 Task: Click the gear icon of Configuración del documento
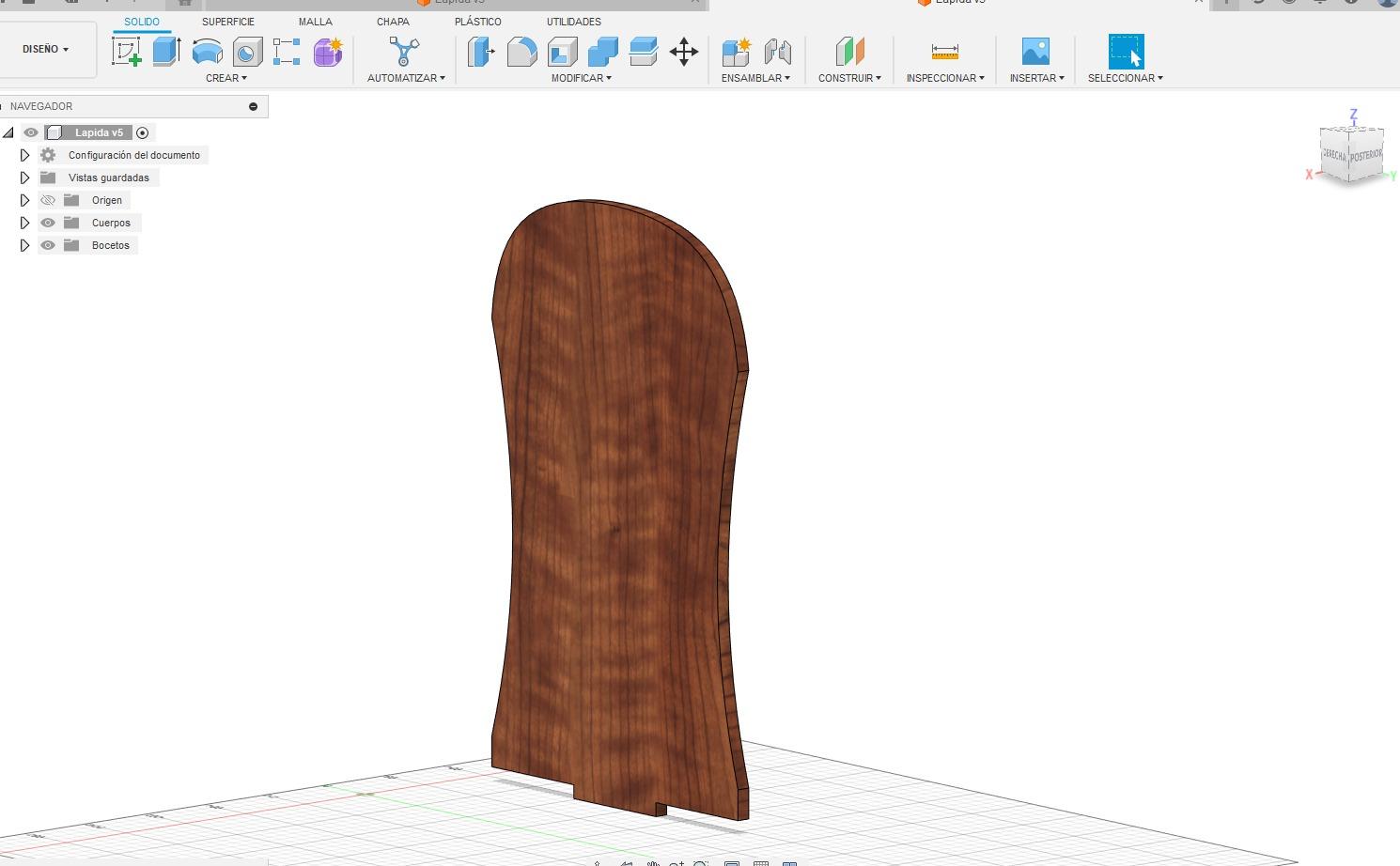tap(48, 155)
